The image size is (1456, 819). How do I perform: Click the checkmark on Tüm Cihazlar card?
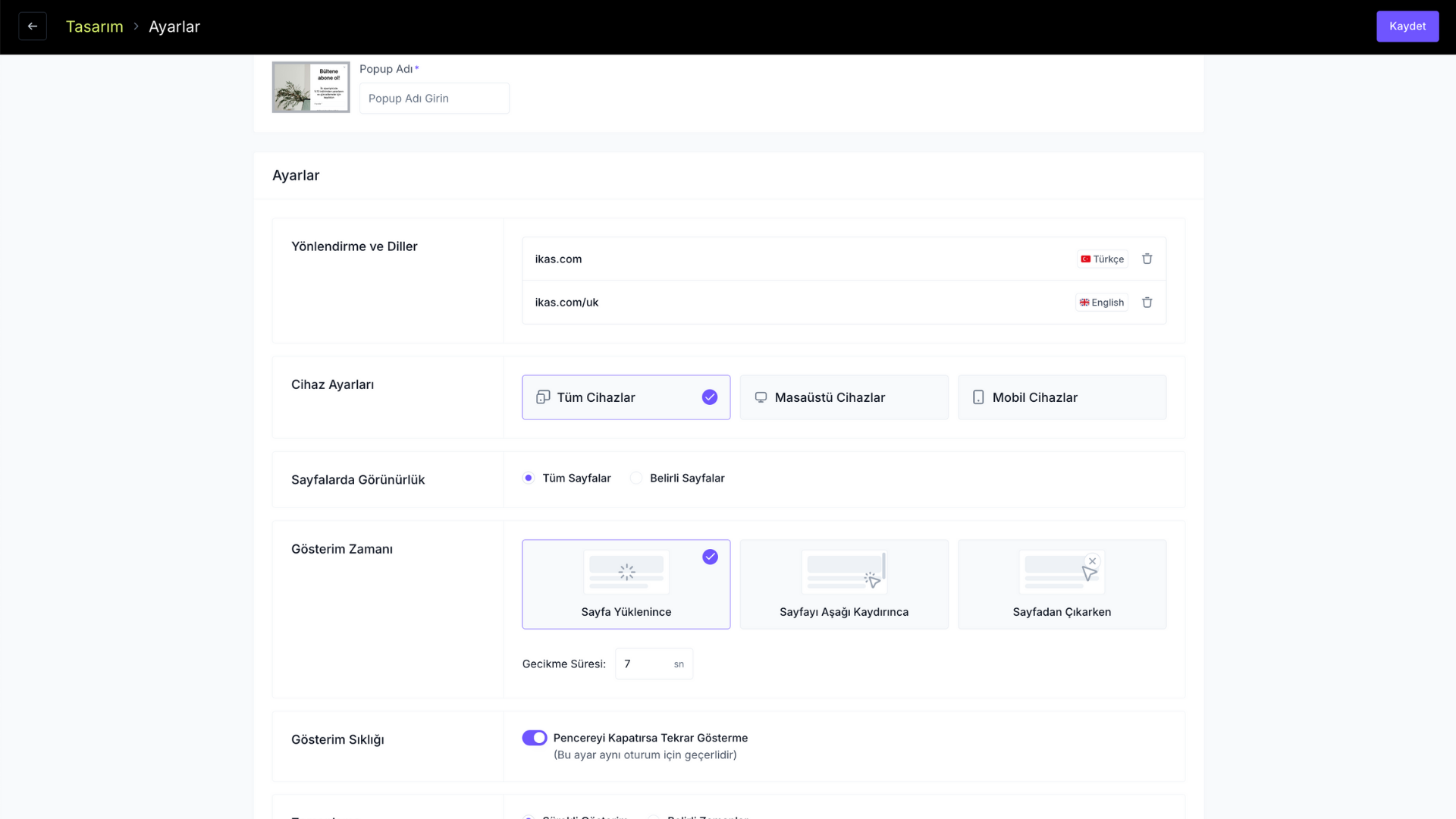pos(710,397)
